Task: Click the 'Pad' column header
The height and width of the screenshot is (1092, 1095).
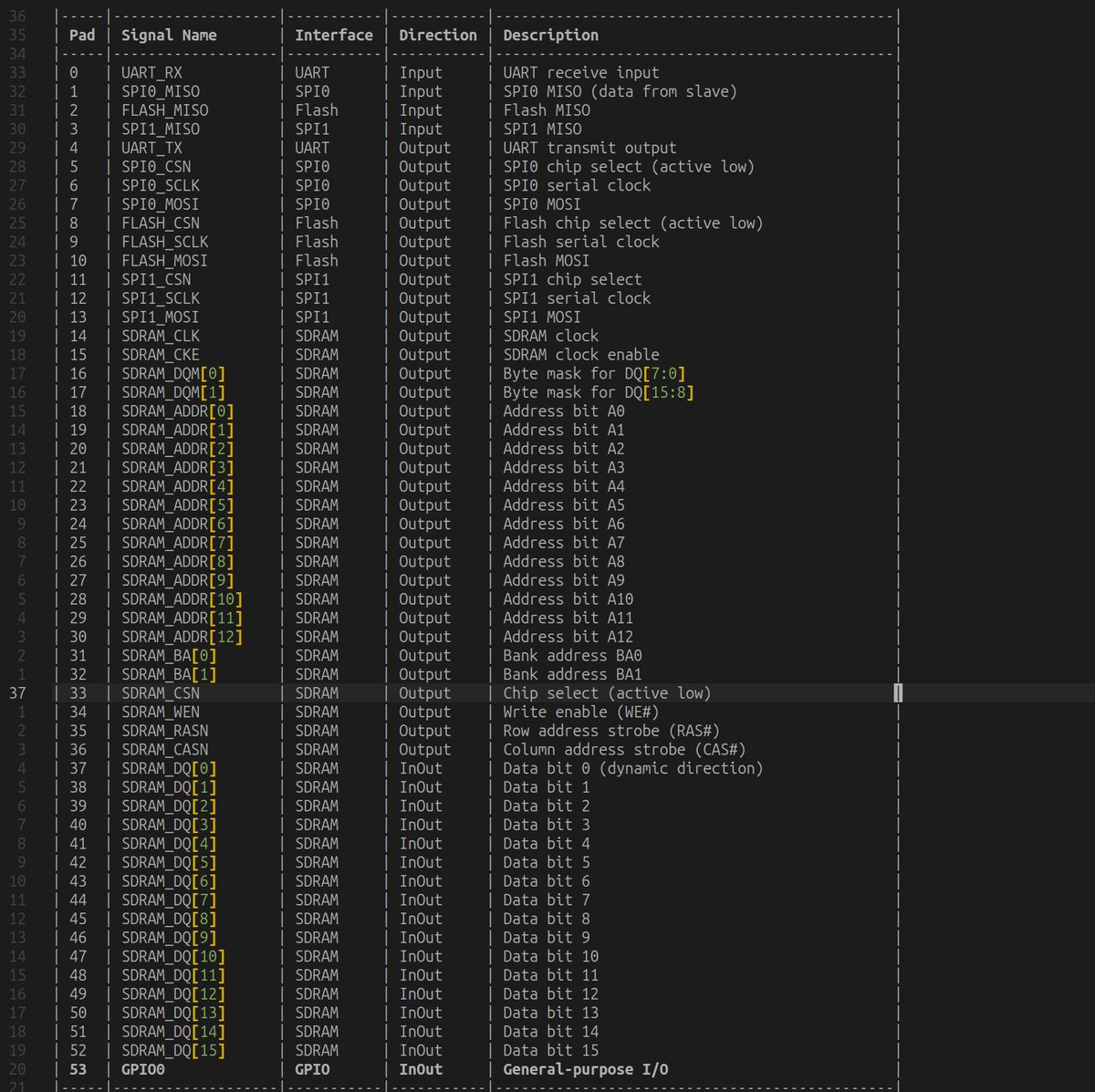Action: tap(82, 36)
